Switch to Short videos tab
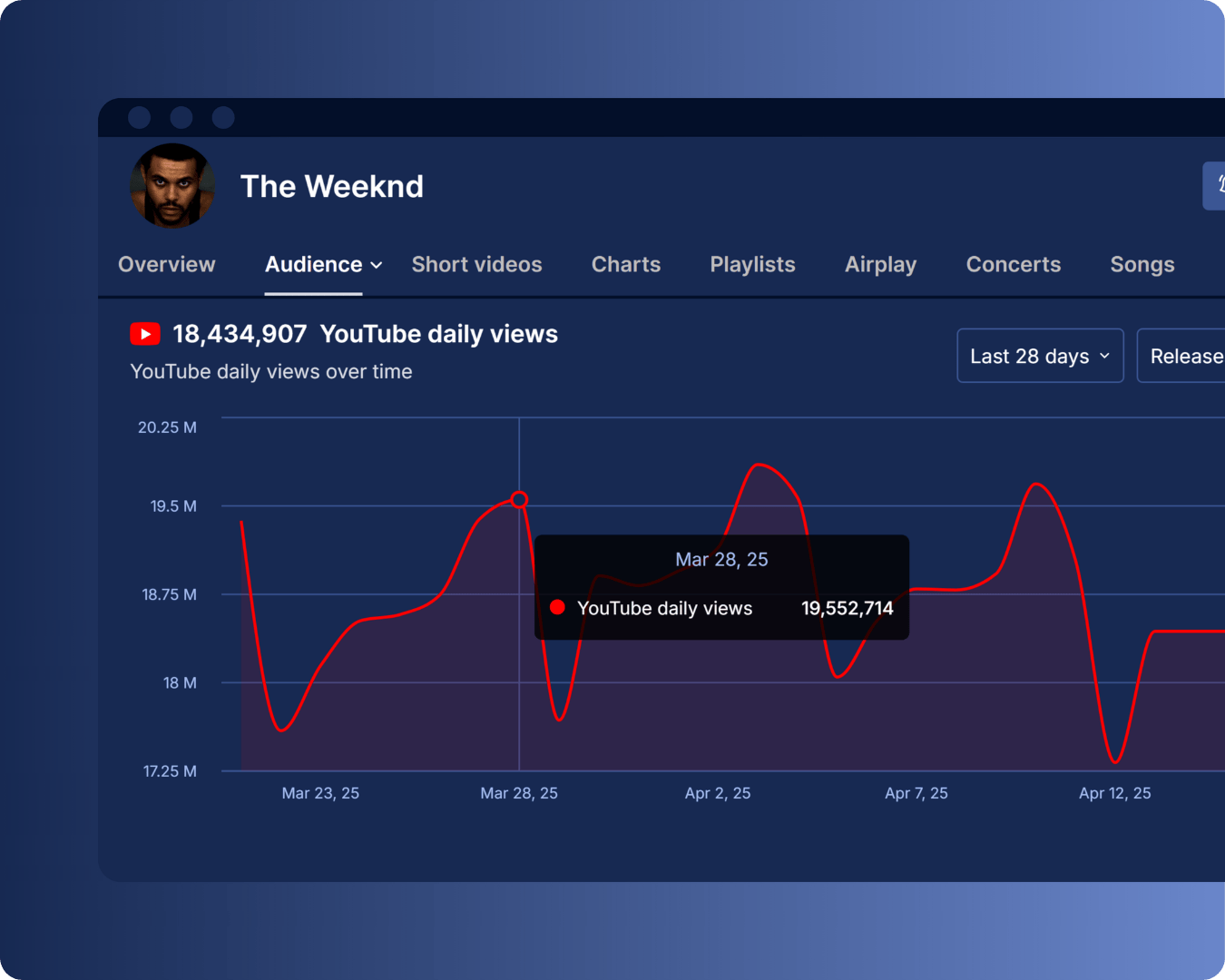This screenshot has height=980, width=1225. pos(476,264)
